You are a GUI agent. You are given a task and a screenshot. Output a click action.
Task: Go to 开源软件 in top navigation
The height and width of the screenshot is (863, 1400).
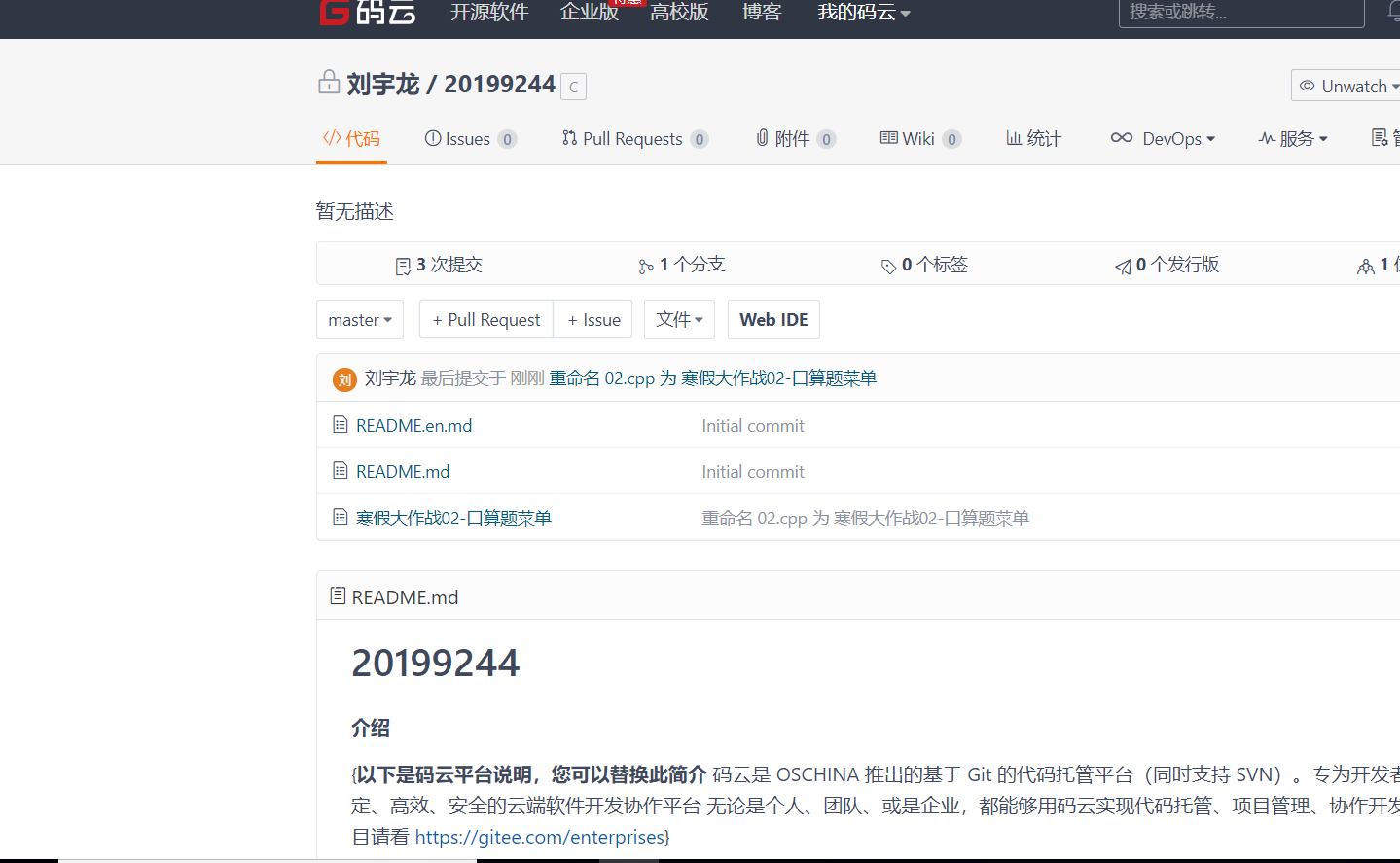click(x=489, y=12)
